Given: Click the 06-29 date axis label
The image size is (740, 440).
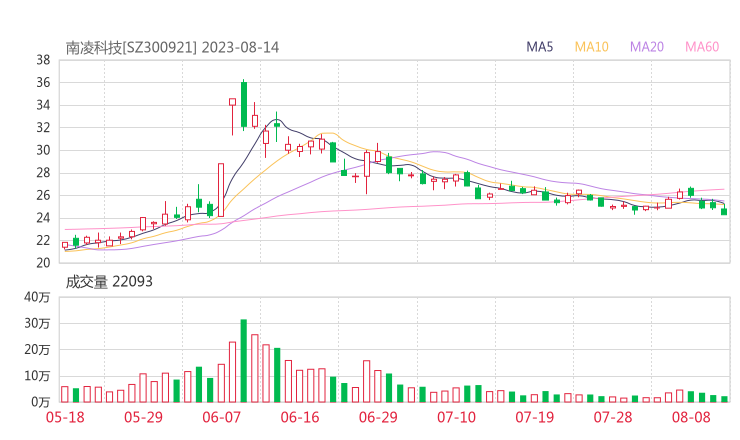Looking at the screenshot, I should pos(378,417).
